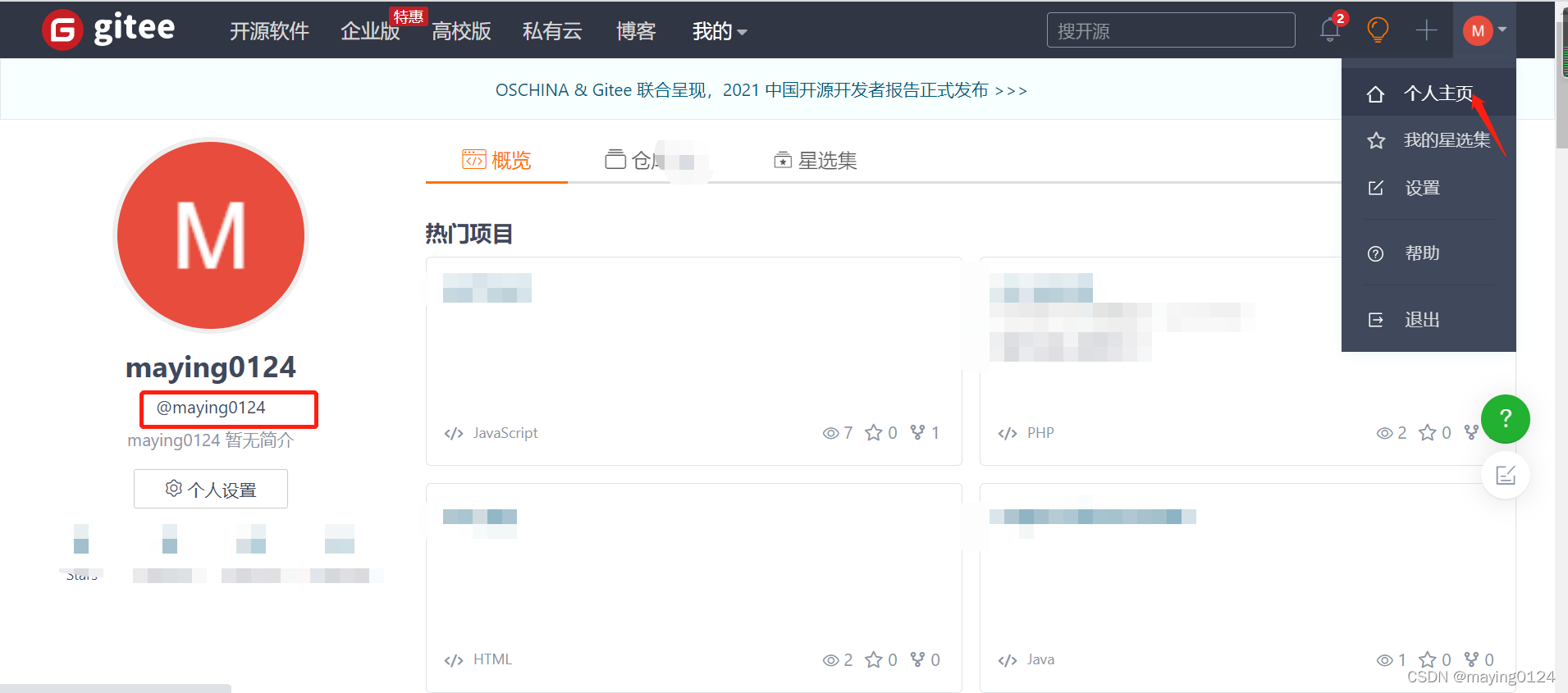Click the home icon beside 个人主页
This screenshot has height=693, width=1568.
[x=1376, y=93]
